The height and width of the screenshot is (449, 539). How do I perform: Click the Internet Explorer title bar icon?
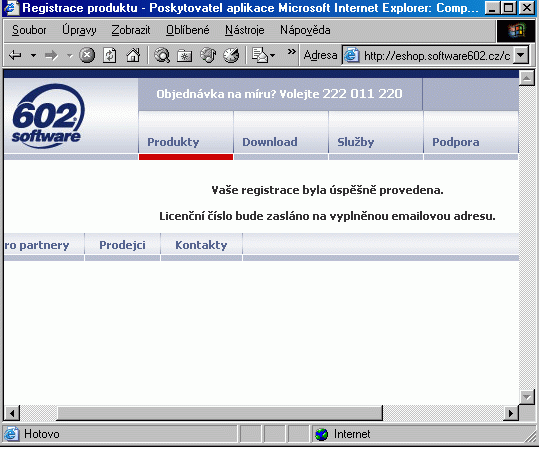click(x=11, y=8)
